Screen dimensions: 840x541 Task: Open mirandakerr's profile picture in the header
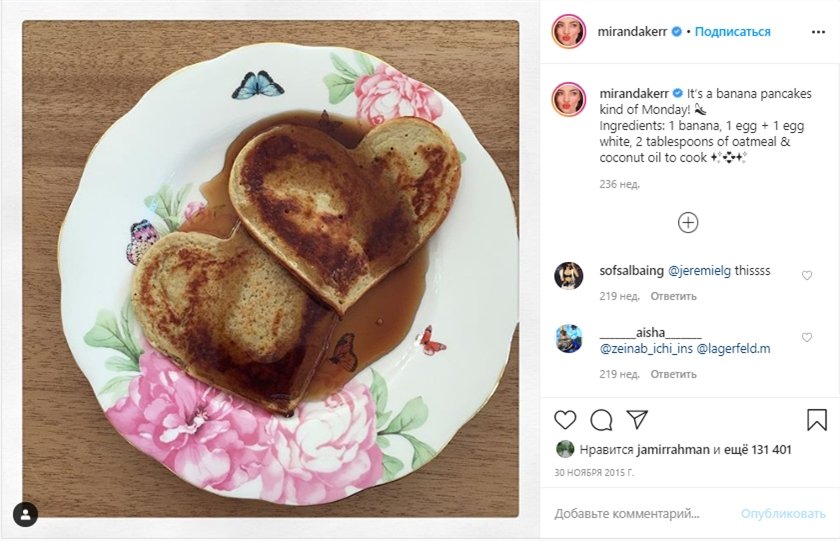568,31
